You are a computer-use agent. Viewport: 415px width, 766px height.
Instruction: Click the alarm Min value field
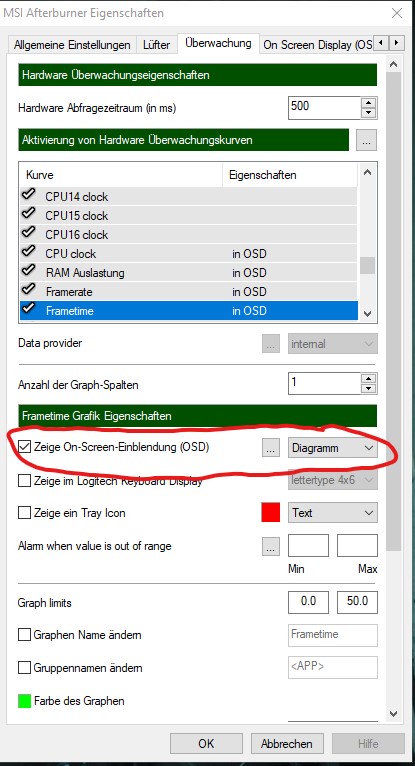tap(308, 546)
